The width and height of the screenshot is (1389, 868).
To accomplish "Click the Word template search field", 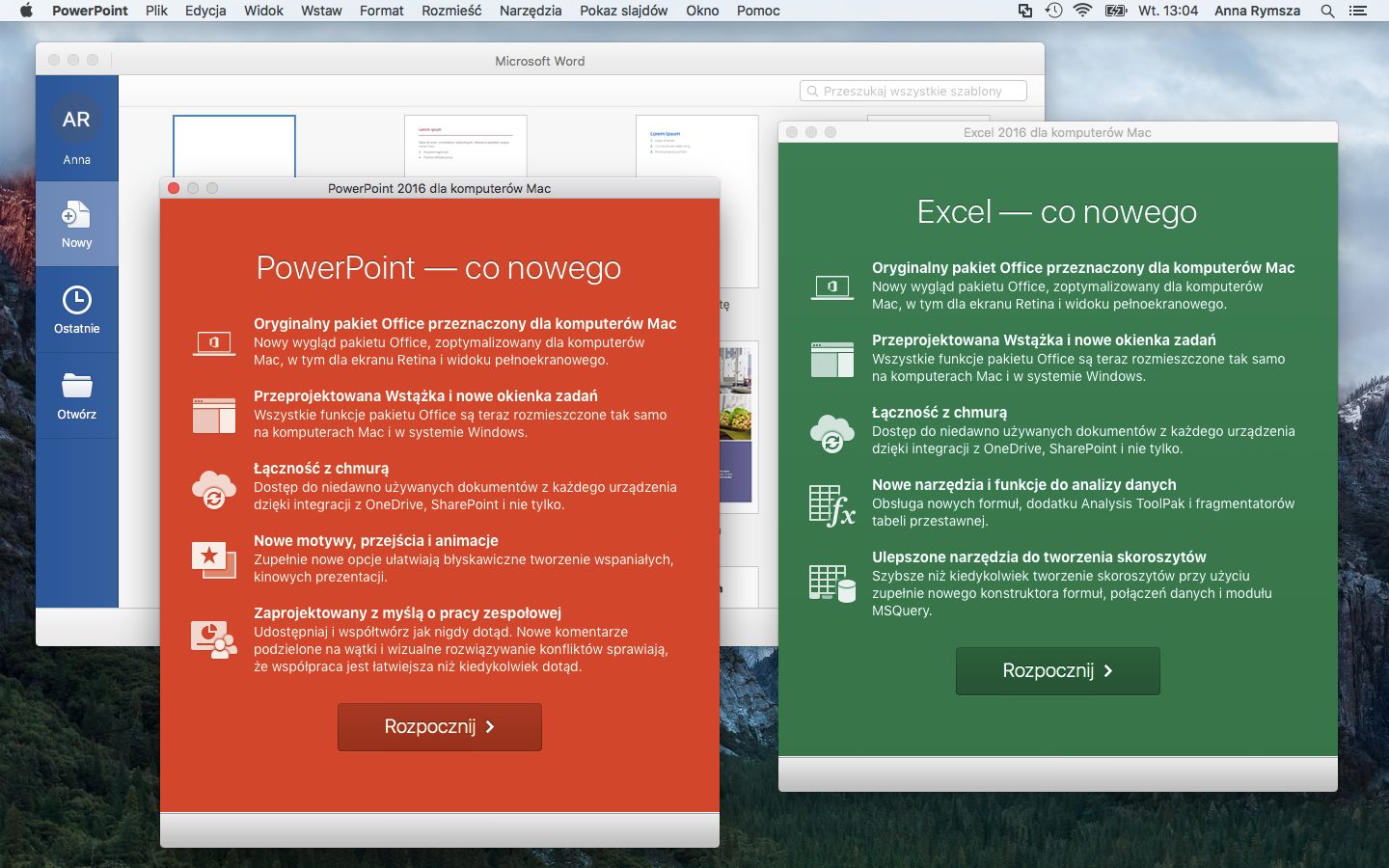I will tap(912, 91).
